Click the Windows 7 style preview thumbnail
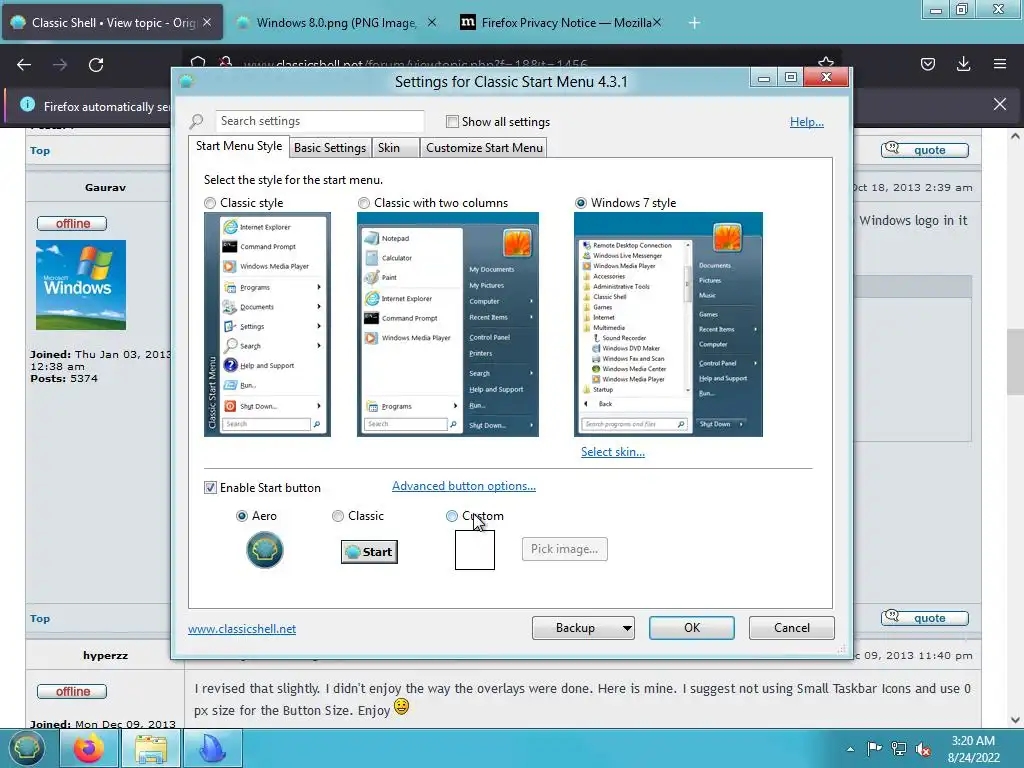 click(668, 325)
